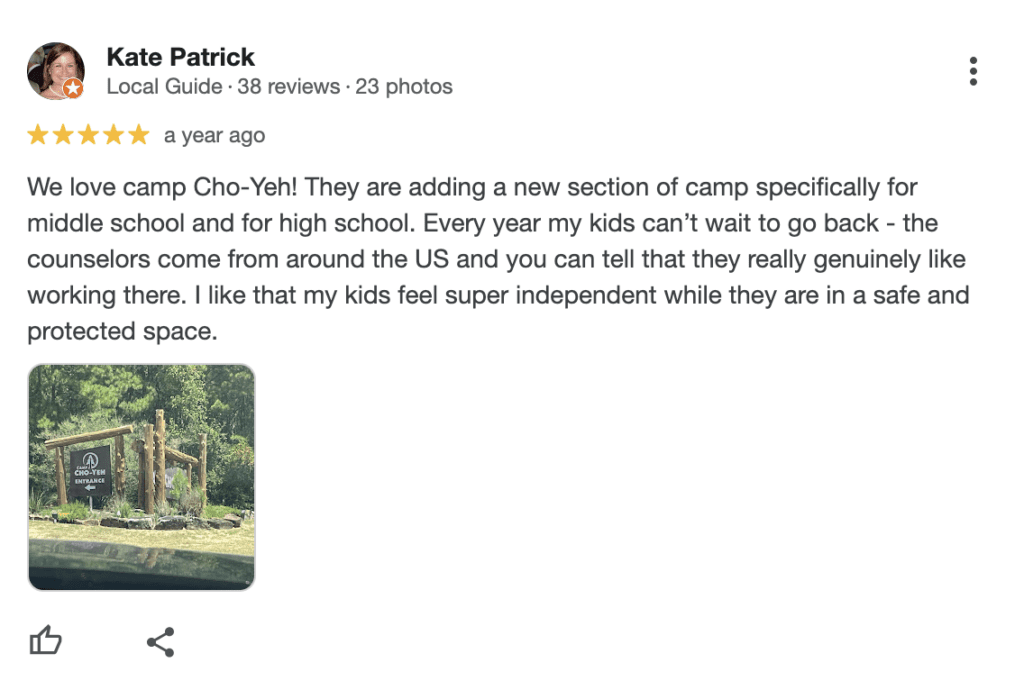Click the "23 photos" text

tap(404, 87)
